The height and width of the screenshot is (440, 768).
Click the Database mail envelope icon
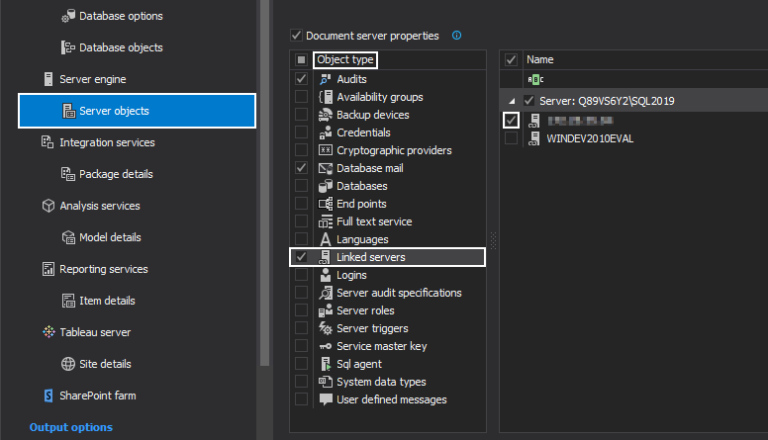[325, 168]
